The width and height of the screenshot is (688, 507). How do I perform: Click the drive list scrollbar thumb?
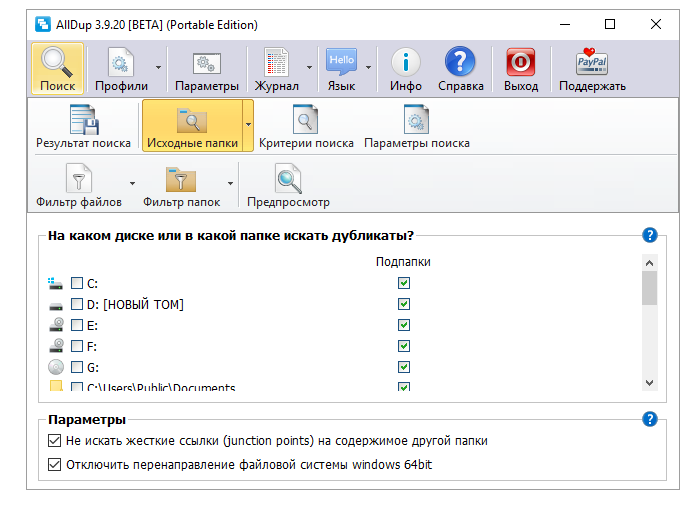point(649,288)
